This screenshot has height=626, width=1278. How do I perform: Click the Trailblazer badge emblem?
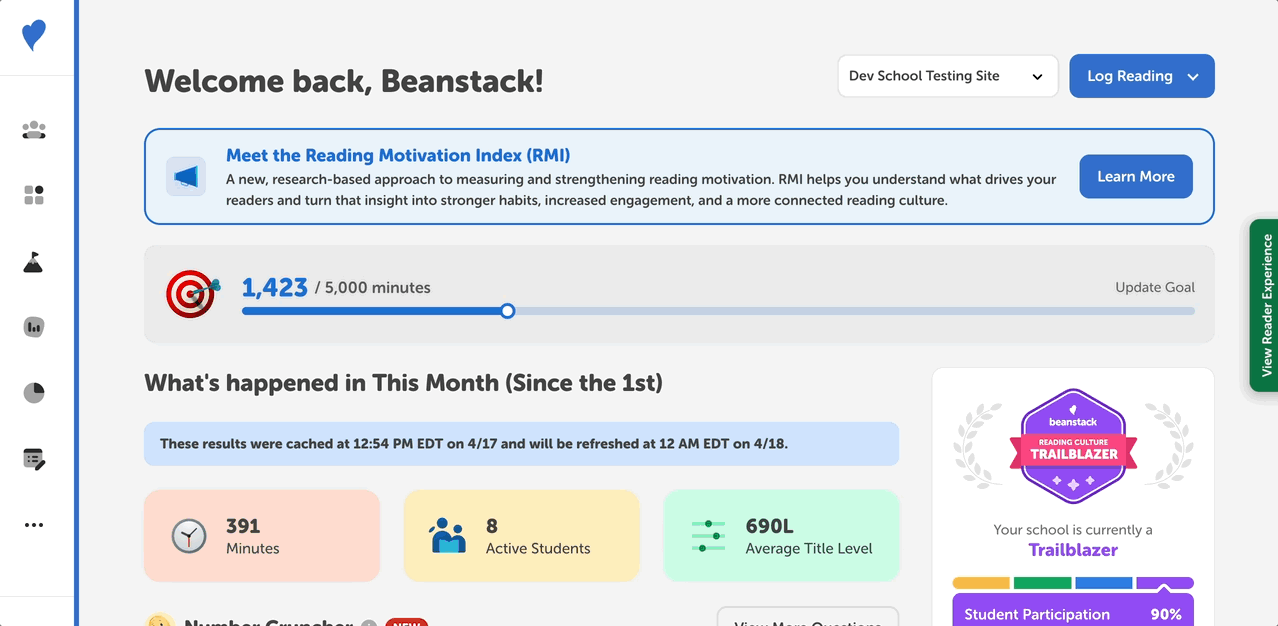coord(1072,445)
